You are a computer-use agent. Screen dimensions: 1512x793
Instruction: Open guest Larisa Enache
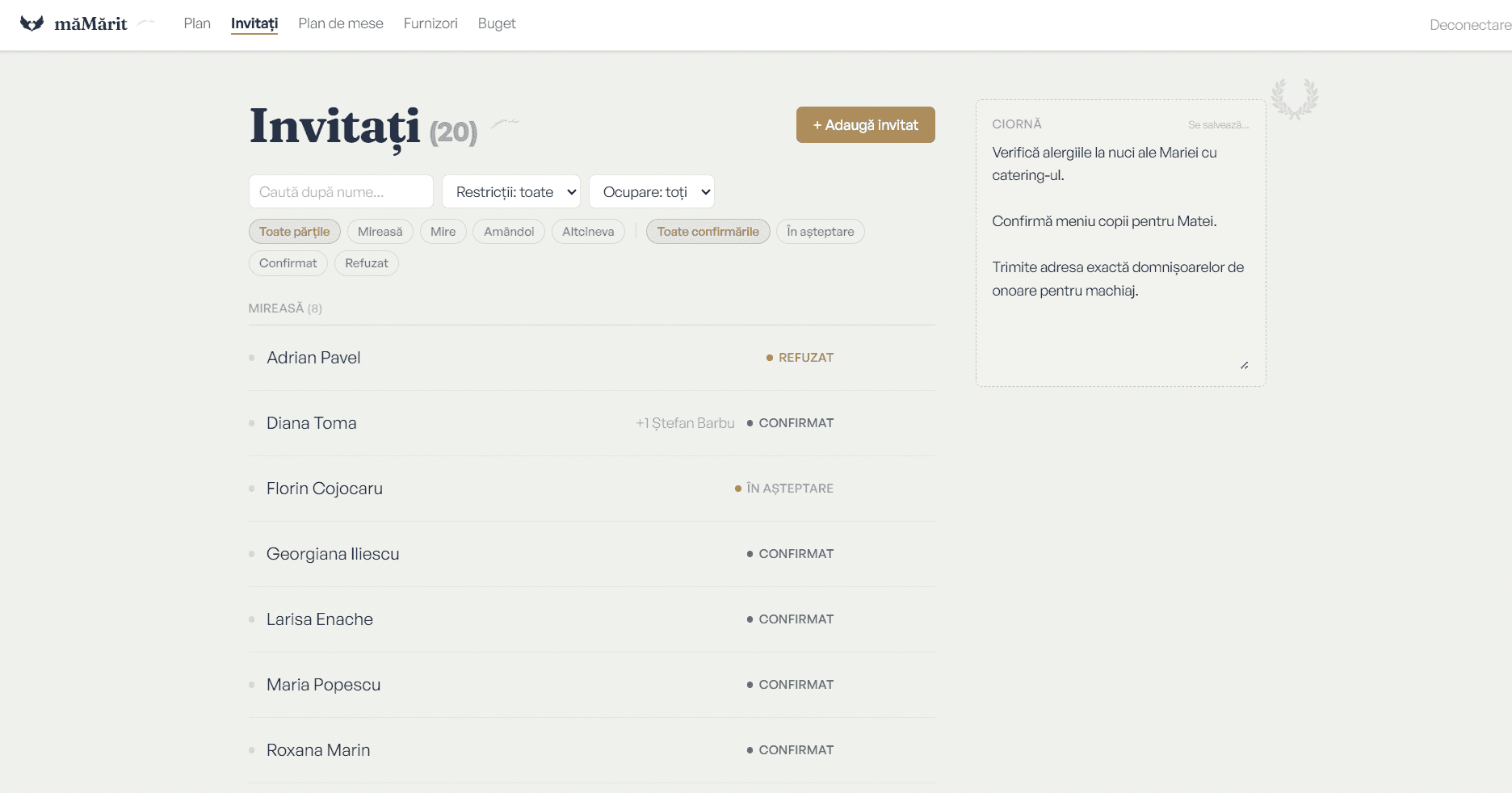(x=319, y=619)
